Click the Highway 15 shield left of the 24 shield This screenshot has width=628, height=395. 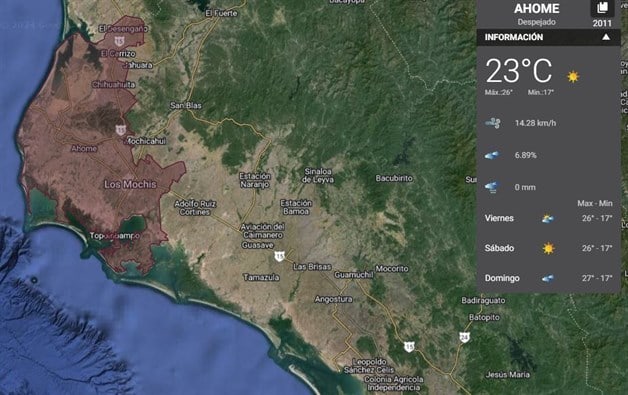pyautogui.click(x=409, y=347)
